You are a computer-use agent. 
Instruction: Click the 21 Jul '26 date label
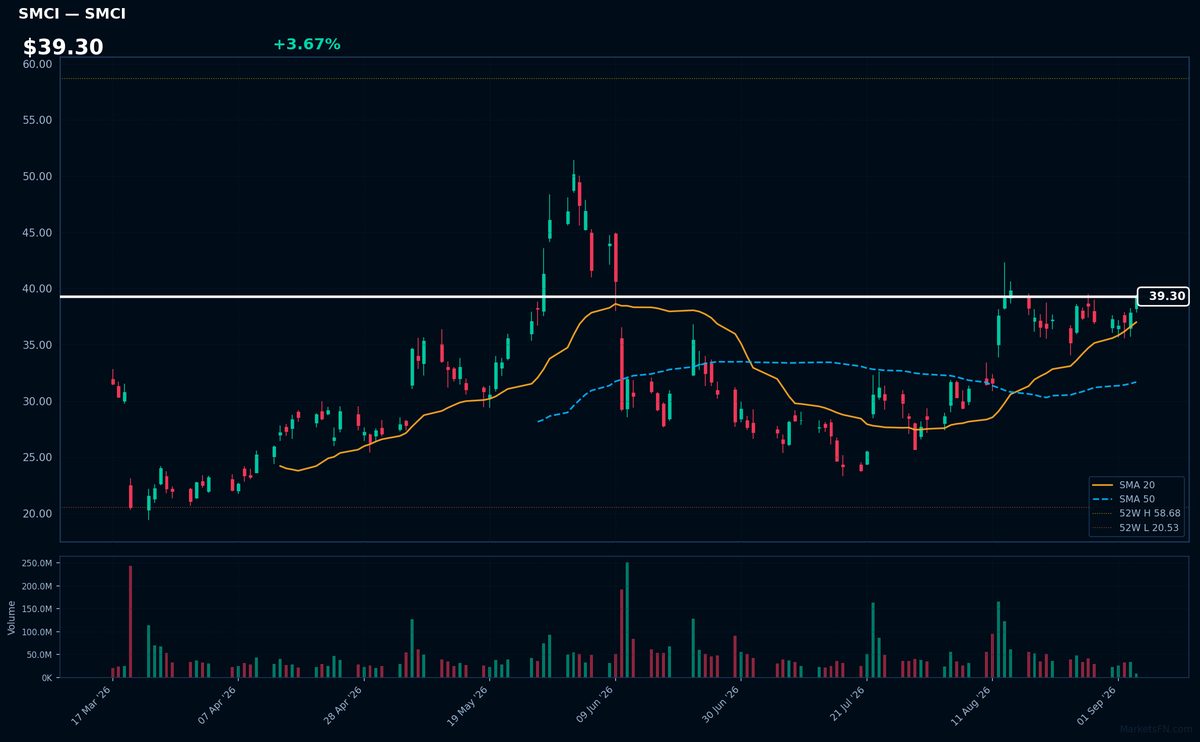click(x=845, y=705)
